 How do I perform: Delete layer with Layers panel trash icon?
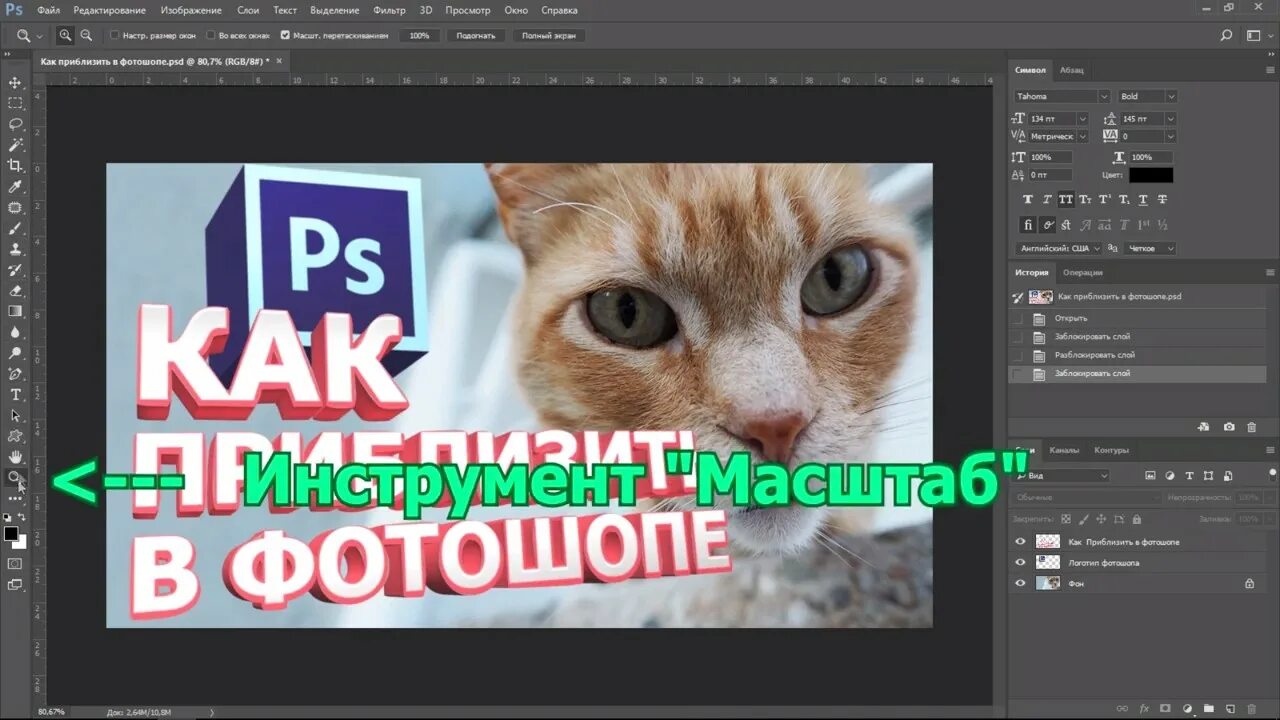[x=1253, y=709]
